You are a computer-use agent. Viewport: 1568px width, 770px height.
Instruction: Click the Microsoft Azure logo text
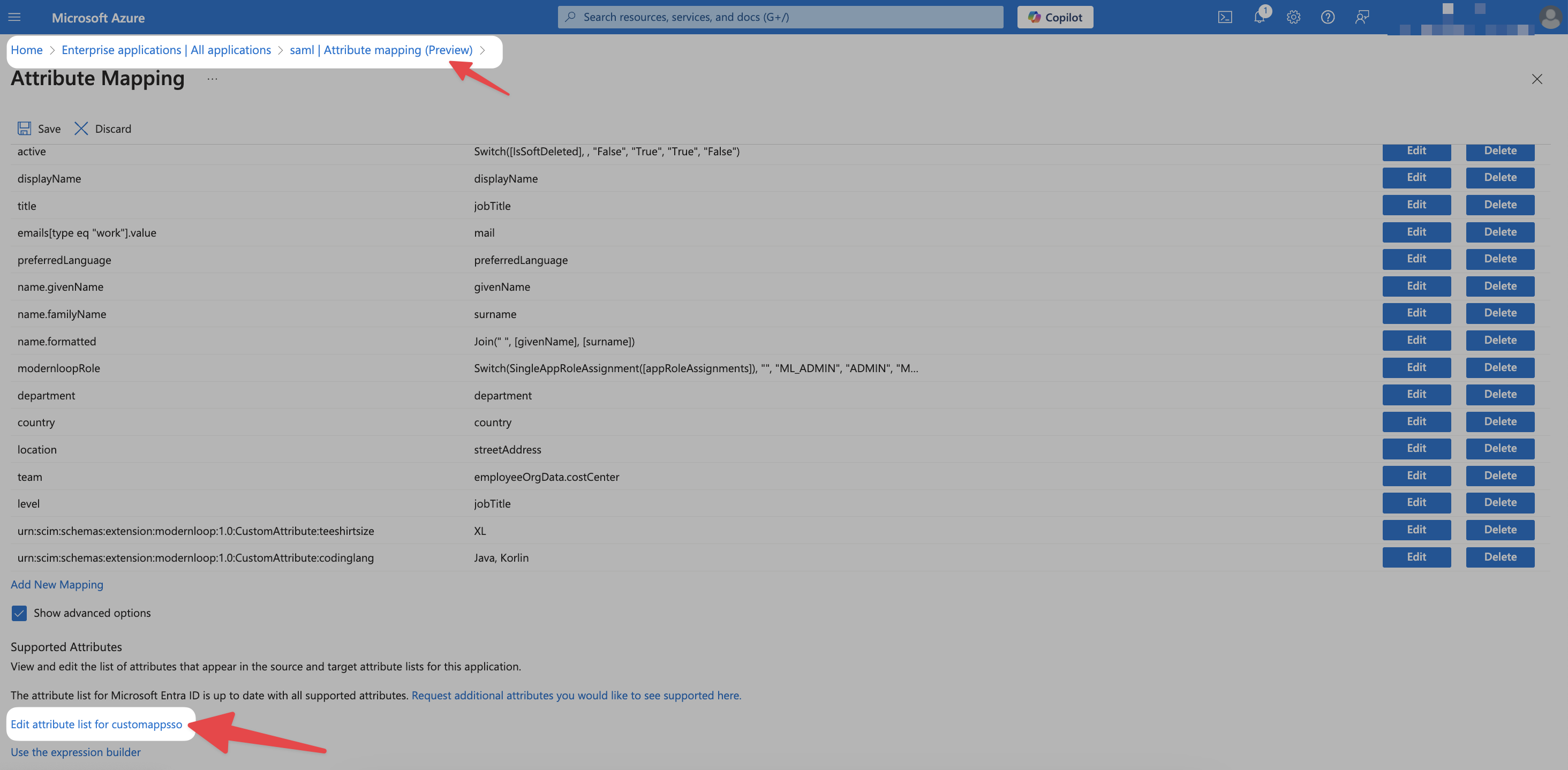pos(98,18)
